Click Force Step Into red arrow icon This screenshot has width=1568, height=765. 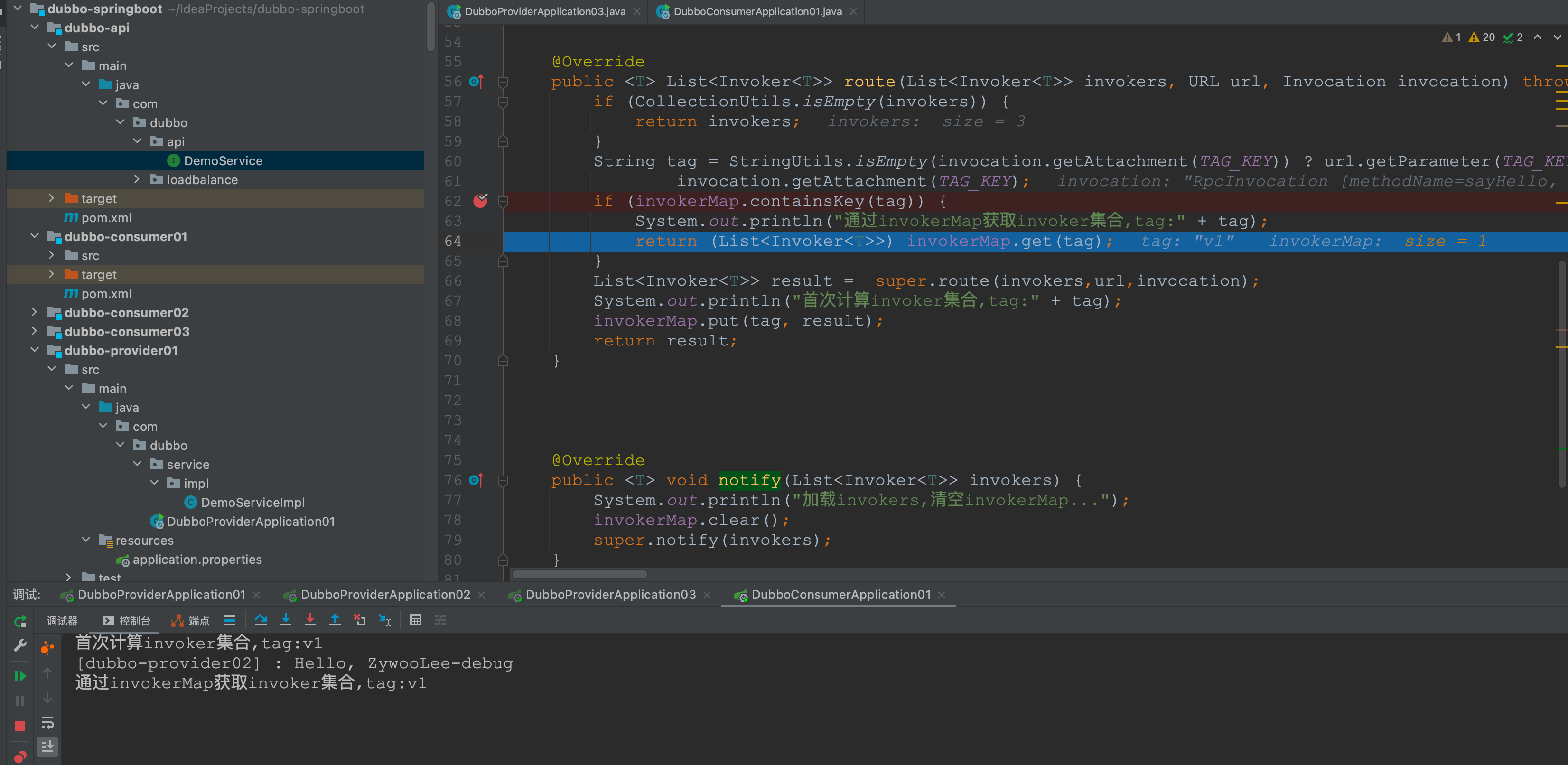(310, 620)
